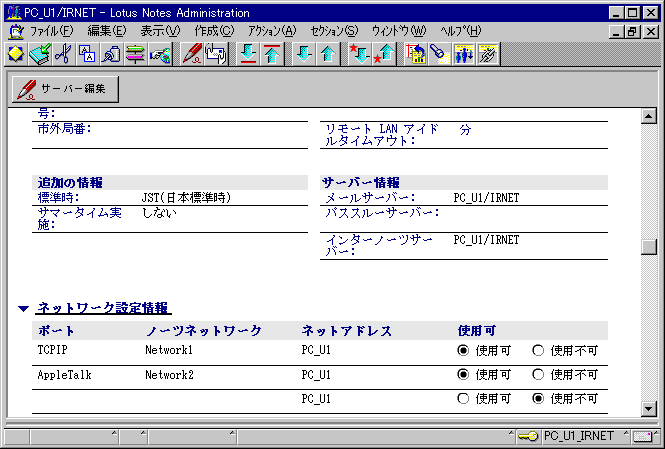The height and width of the screenshot is (449, 665).
Task: Click the red pencil Edit Document toolbar icon
Action: pyautogui.click(x=191, y=54)
